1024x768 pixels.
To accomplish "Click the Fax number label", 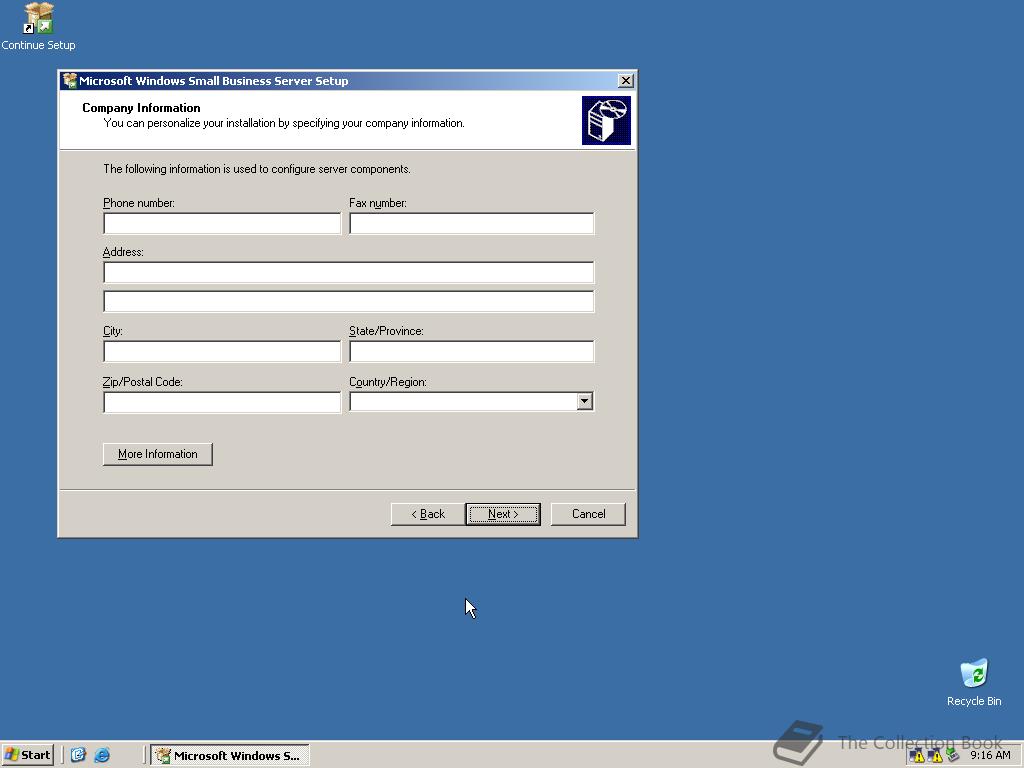I will (x=377, y=203).
